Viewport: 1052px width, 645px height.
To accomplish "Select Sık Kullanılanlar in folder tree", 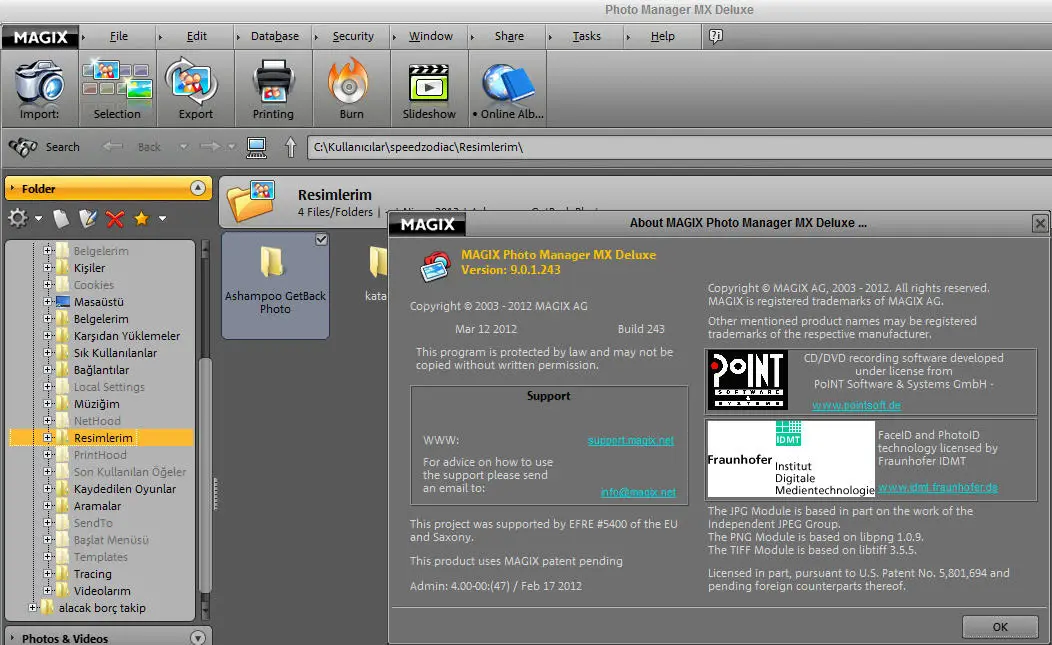I will click(x=115, y=352).
